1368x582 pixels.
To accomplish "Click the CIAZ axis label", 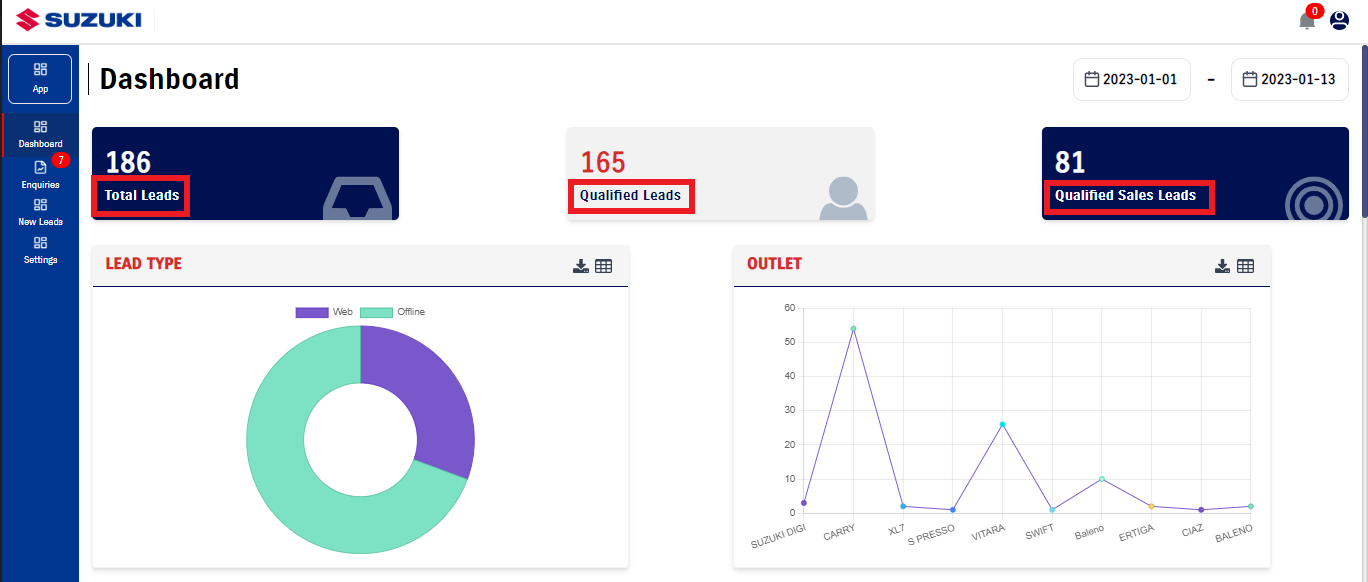I will (x=1192, y=530).
